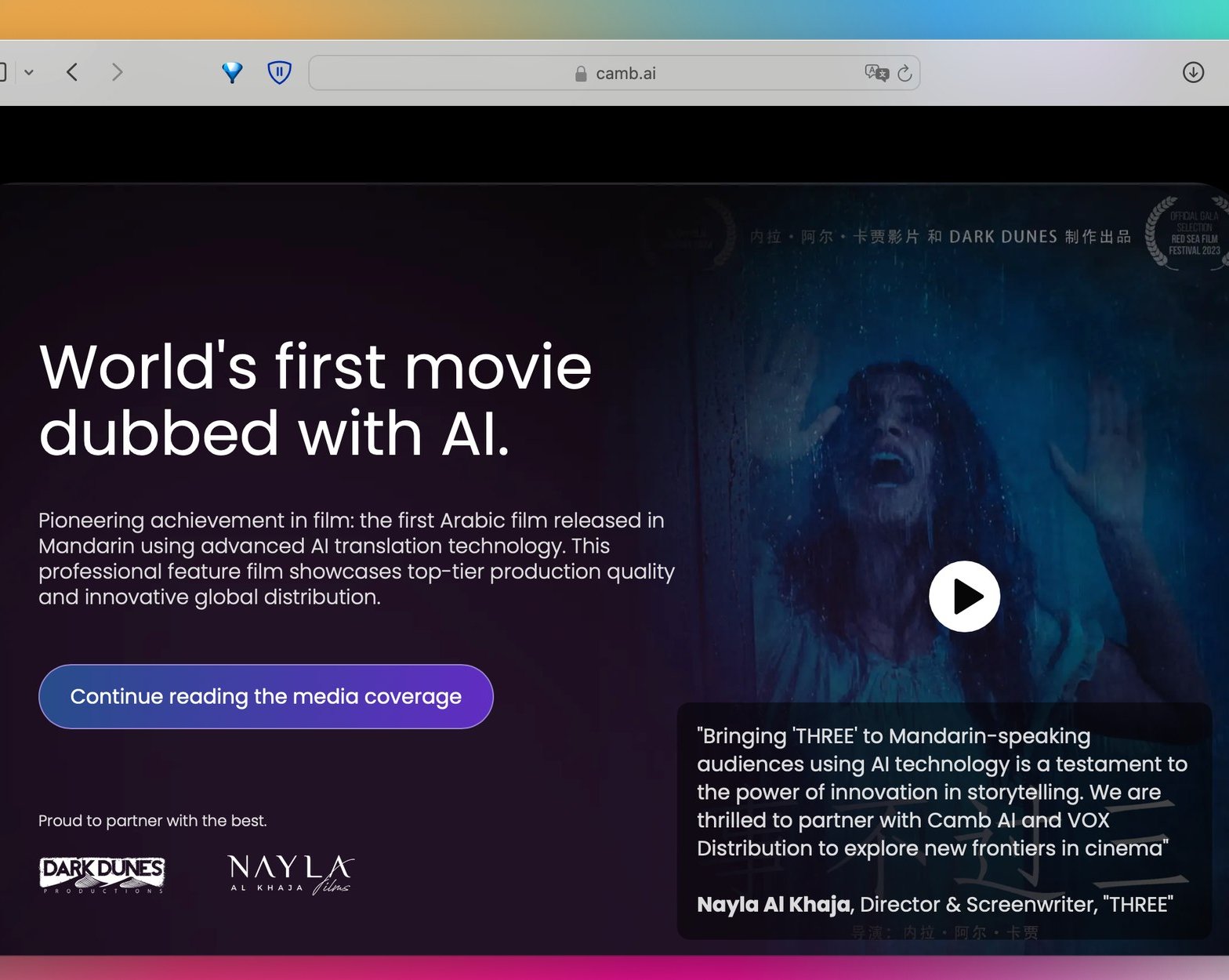Click the Nayla Al Khaja quote attribution

click(935, 904)
